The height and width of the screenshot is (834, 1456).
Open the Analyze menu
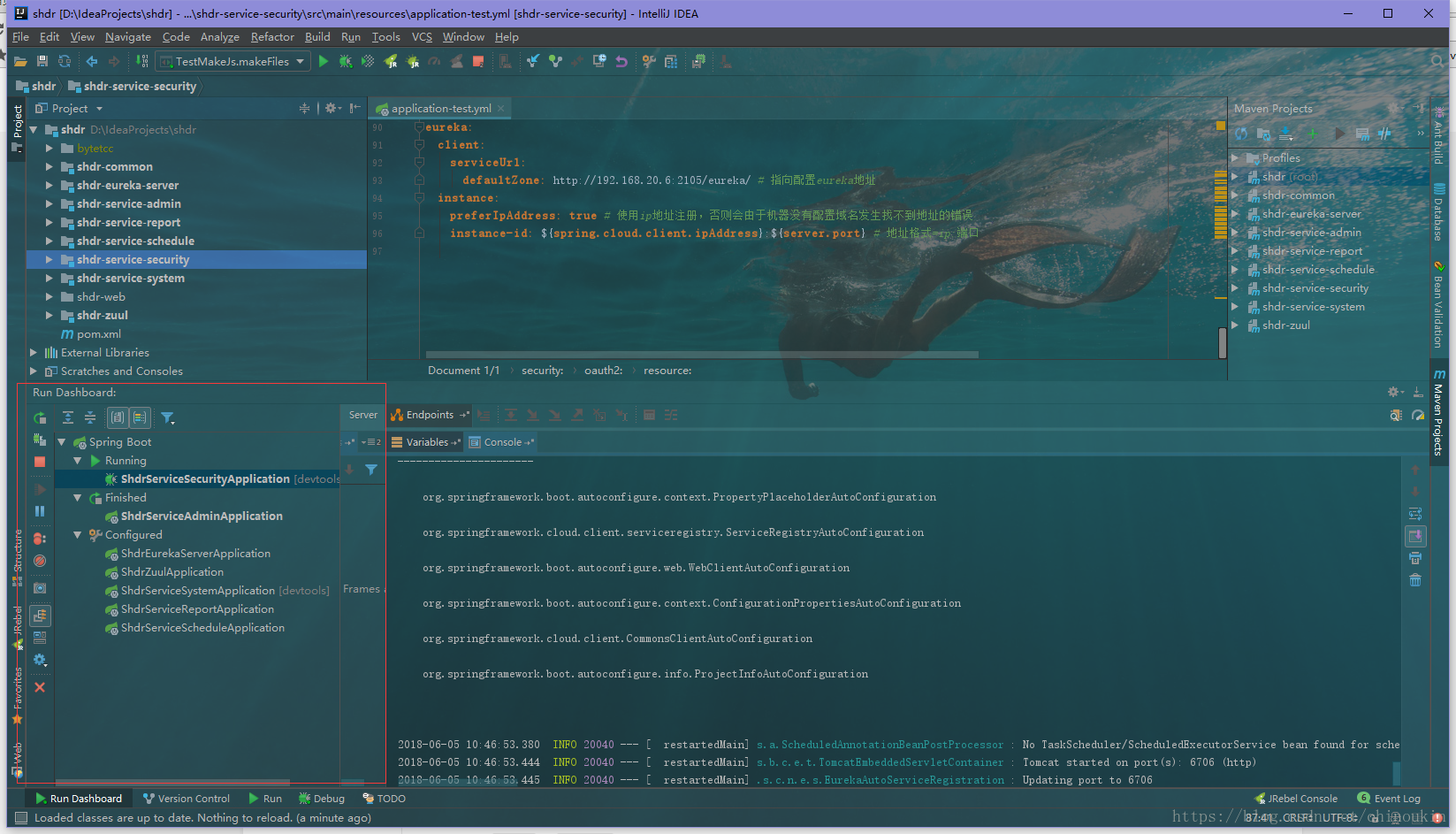click(219, 36)
